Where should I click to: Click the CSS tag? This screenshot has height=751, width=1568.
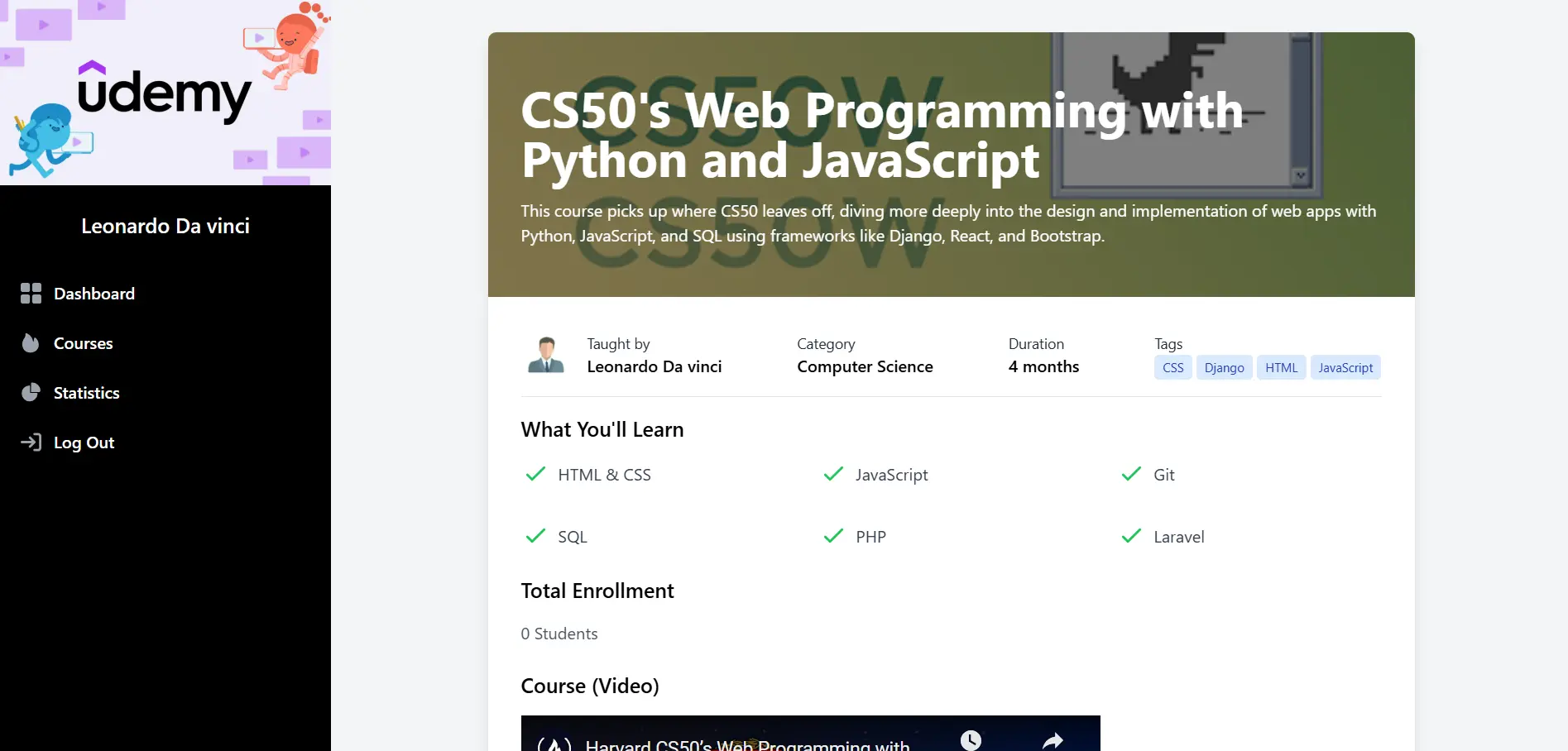(x=1173, y=368)
